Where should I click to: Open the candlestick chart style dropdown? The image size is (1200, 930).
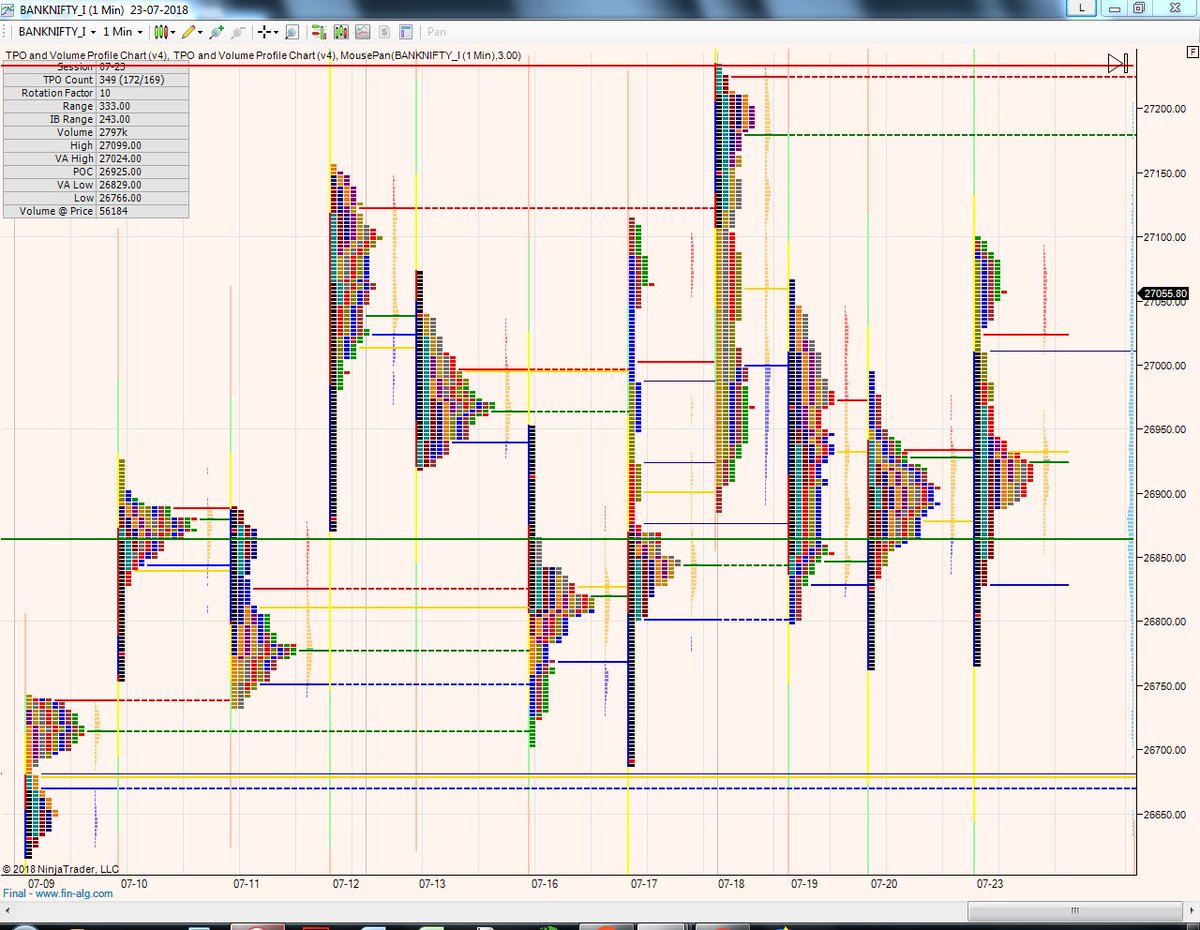click(x=165, y=32)
